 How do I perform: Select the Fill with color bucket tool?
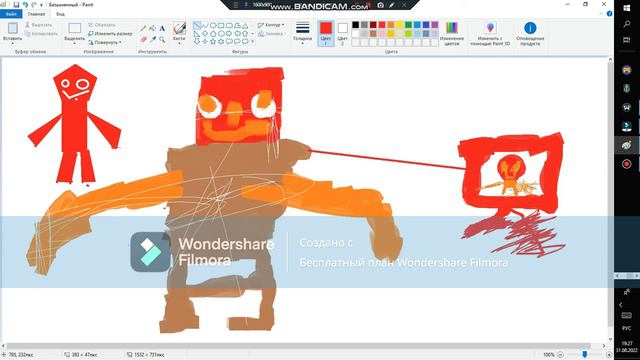153,28
